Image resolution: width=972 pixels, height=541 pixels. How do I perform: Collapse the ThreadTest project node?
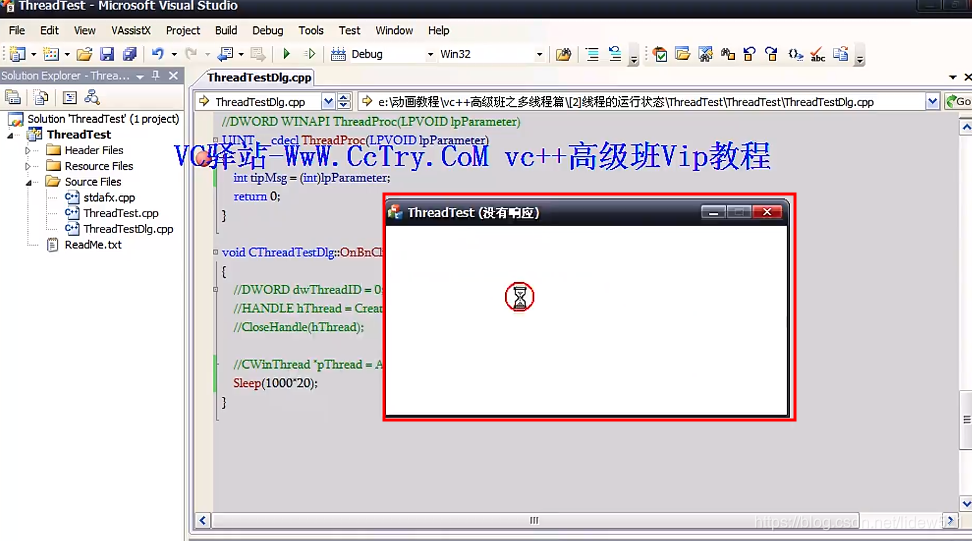pyautogui.click(x=11, y=135)
